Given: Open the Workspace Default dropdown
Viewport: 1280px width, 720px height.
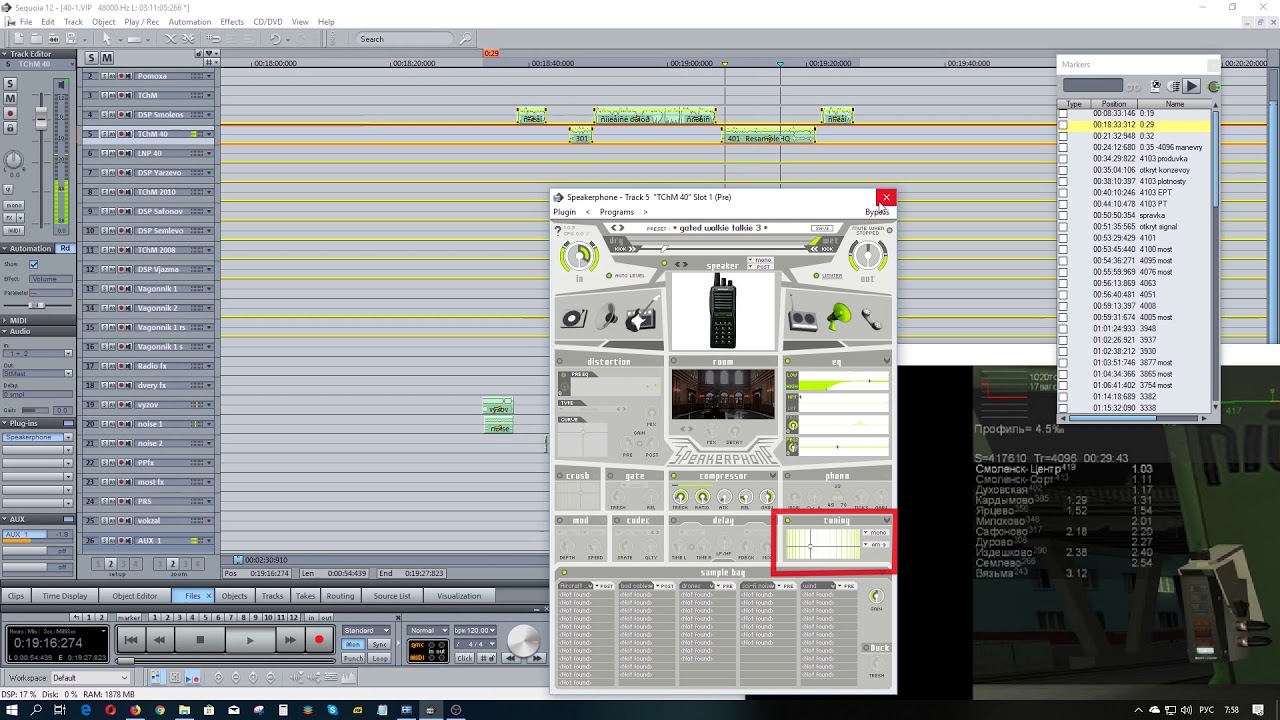Looking at the screenshot, I should point(90,678).
